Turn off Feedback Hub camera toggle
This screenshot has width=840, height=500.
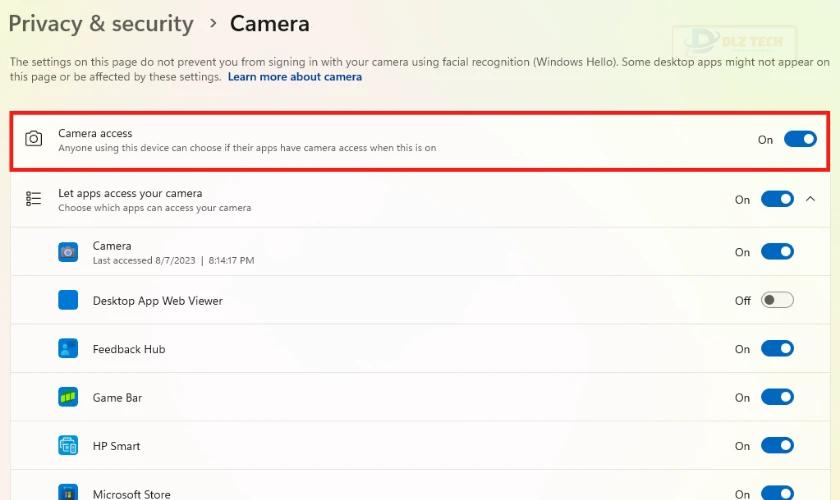coord(777,349)
